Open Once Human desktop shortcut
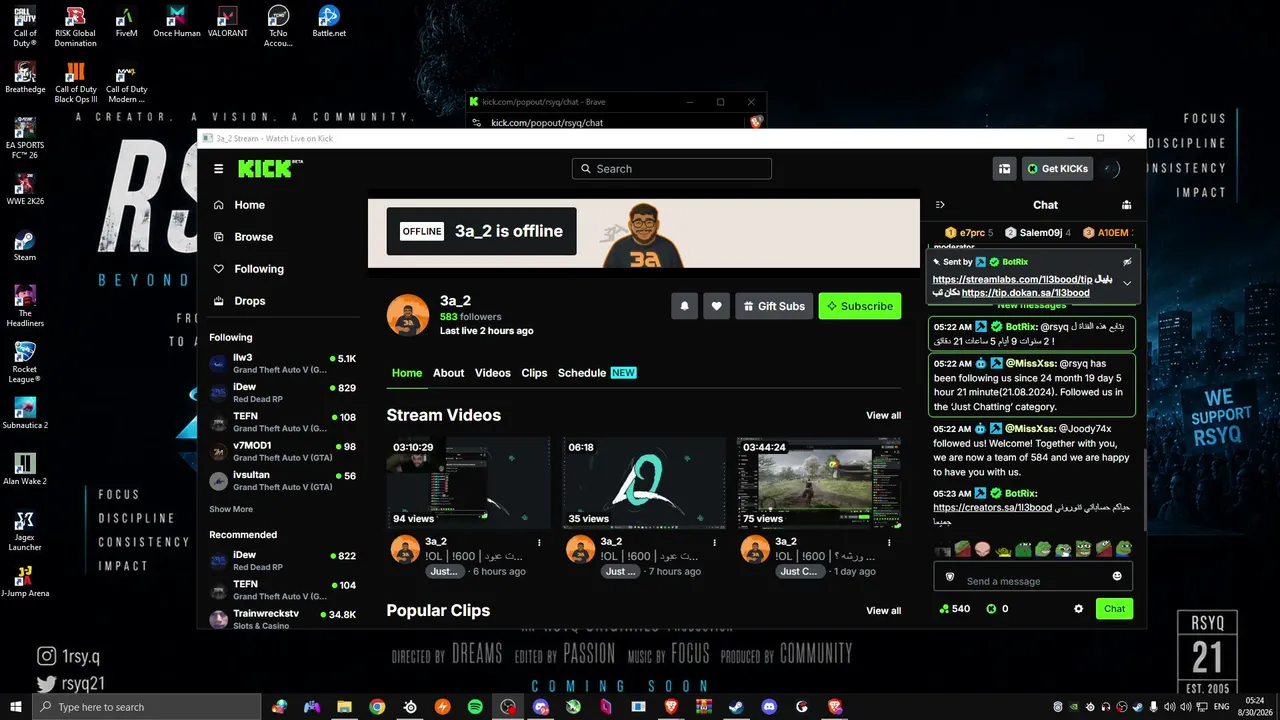 177,22
